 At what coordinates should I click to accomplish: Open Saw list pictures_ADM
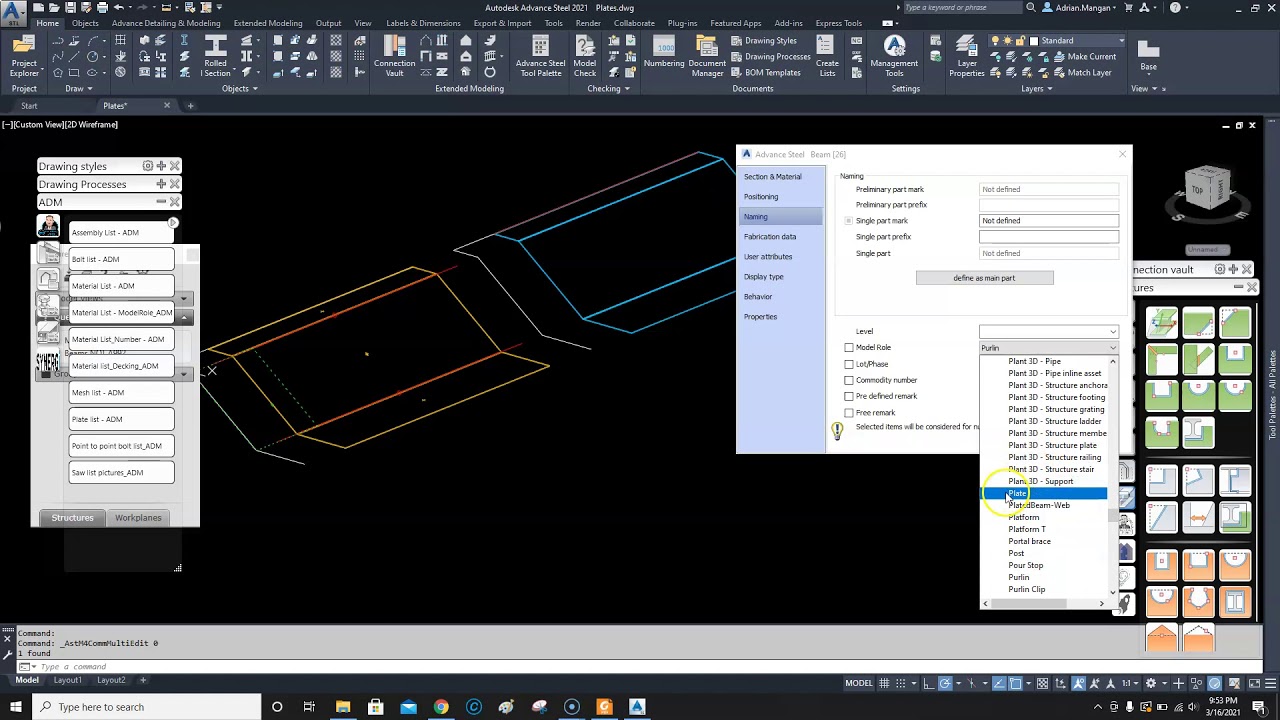pos(121,473)
